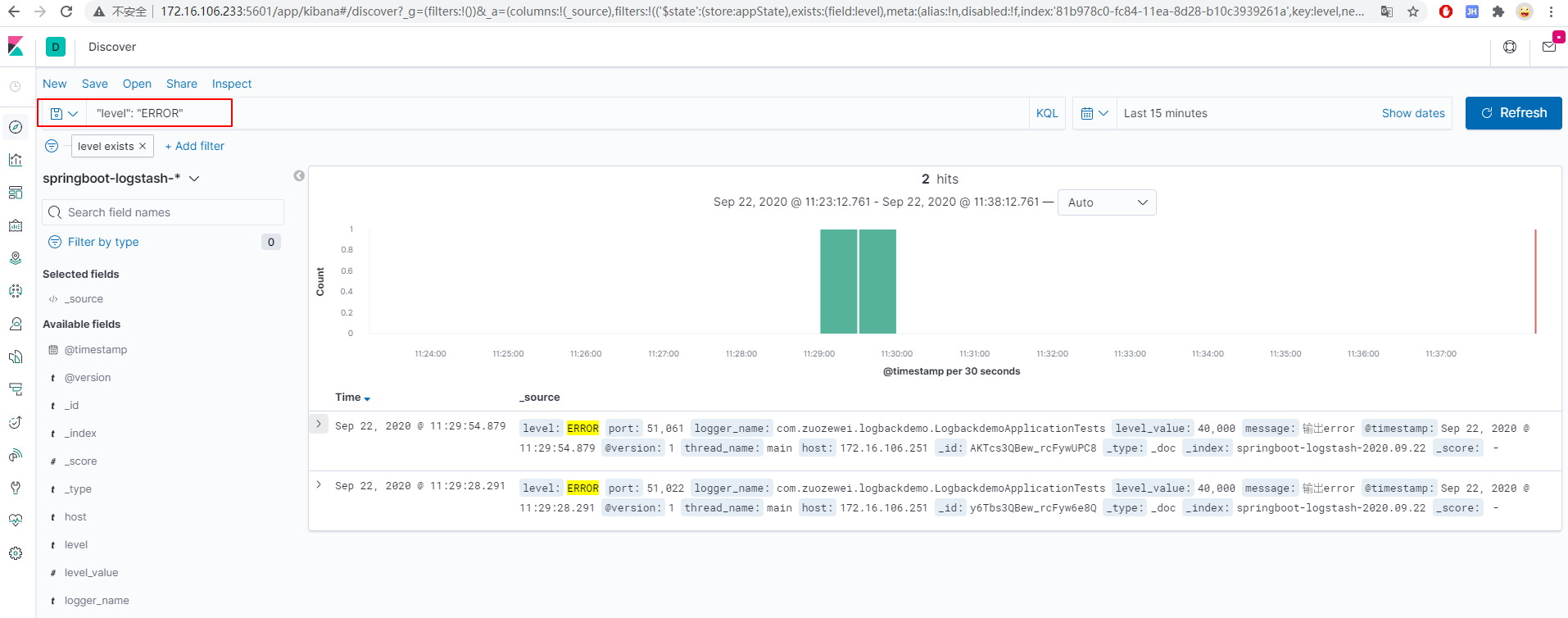Click New in the Discover menu
1568x618 pixels.
pyautogui.click(x=55, y=84)
